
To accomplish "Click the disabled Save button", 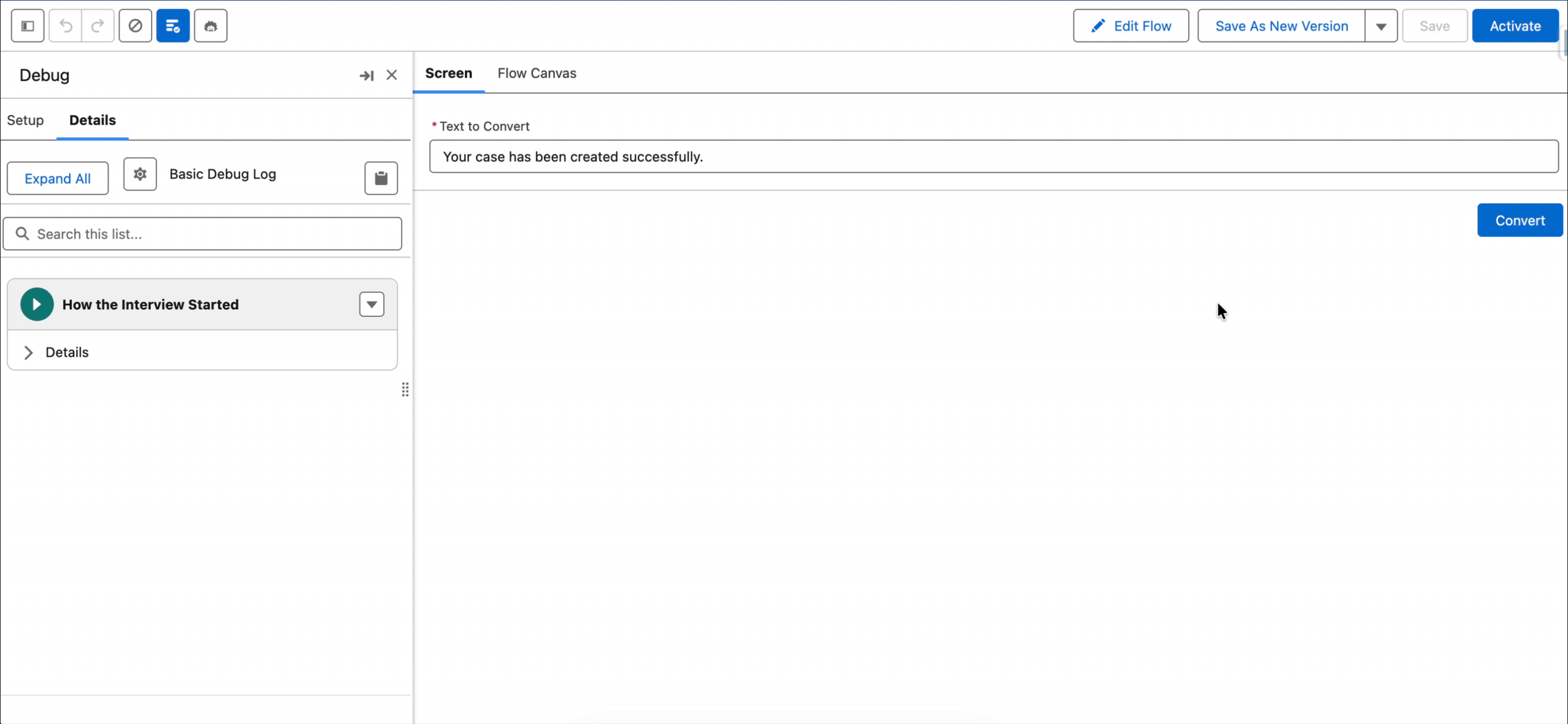I will pos(1435,26).
